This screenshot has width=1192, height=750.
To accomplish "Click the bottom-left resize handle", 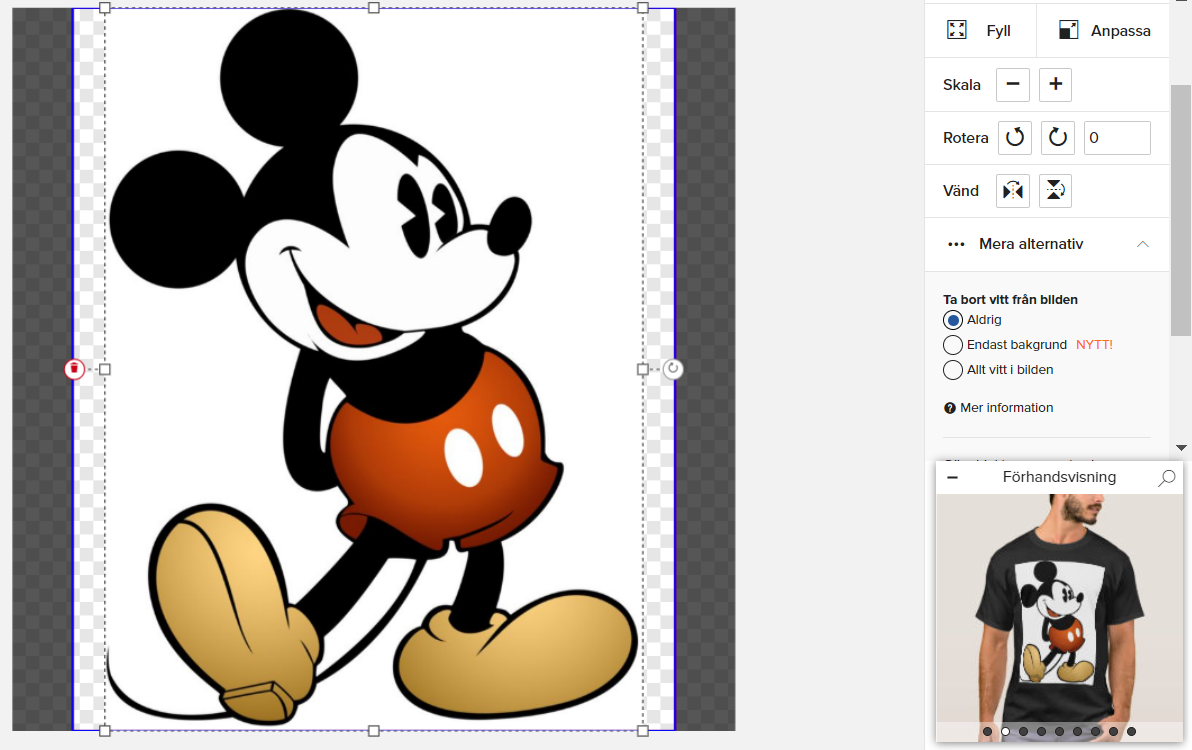I will pyautogui.click(x=105, y=730).
